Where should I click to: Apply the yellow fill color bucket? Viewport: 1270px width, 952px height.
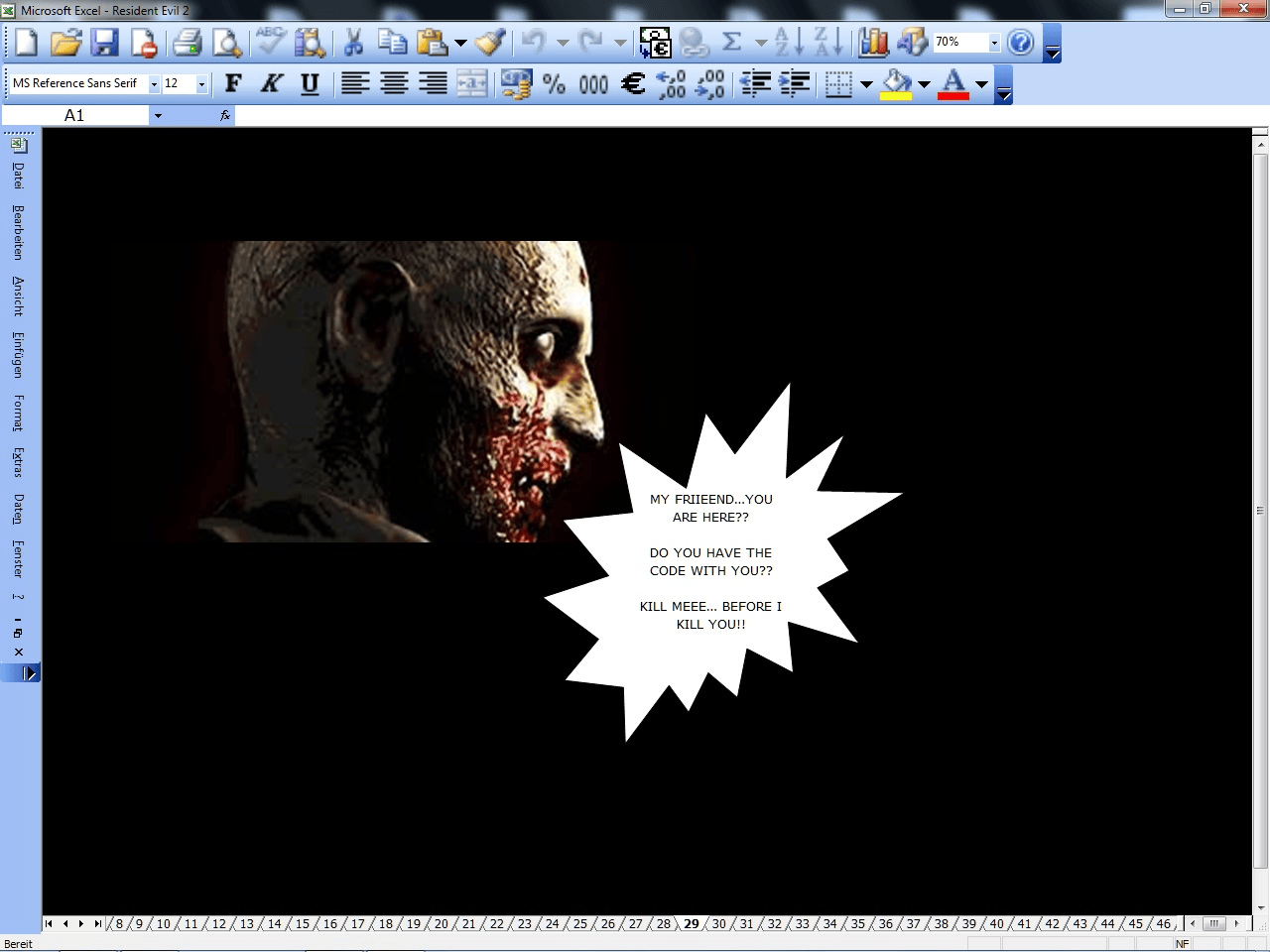[896, 84]
